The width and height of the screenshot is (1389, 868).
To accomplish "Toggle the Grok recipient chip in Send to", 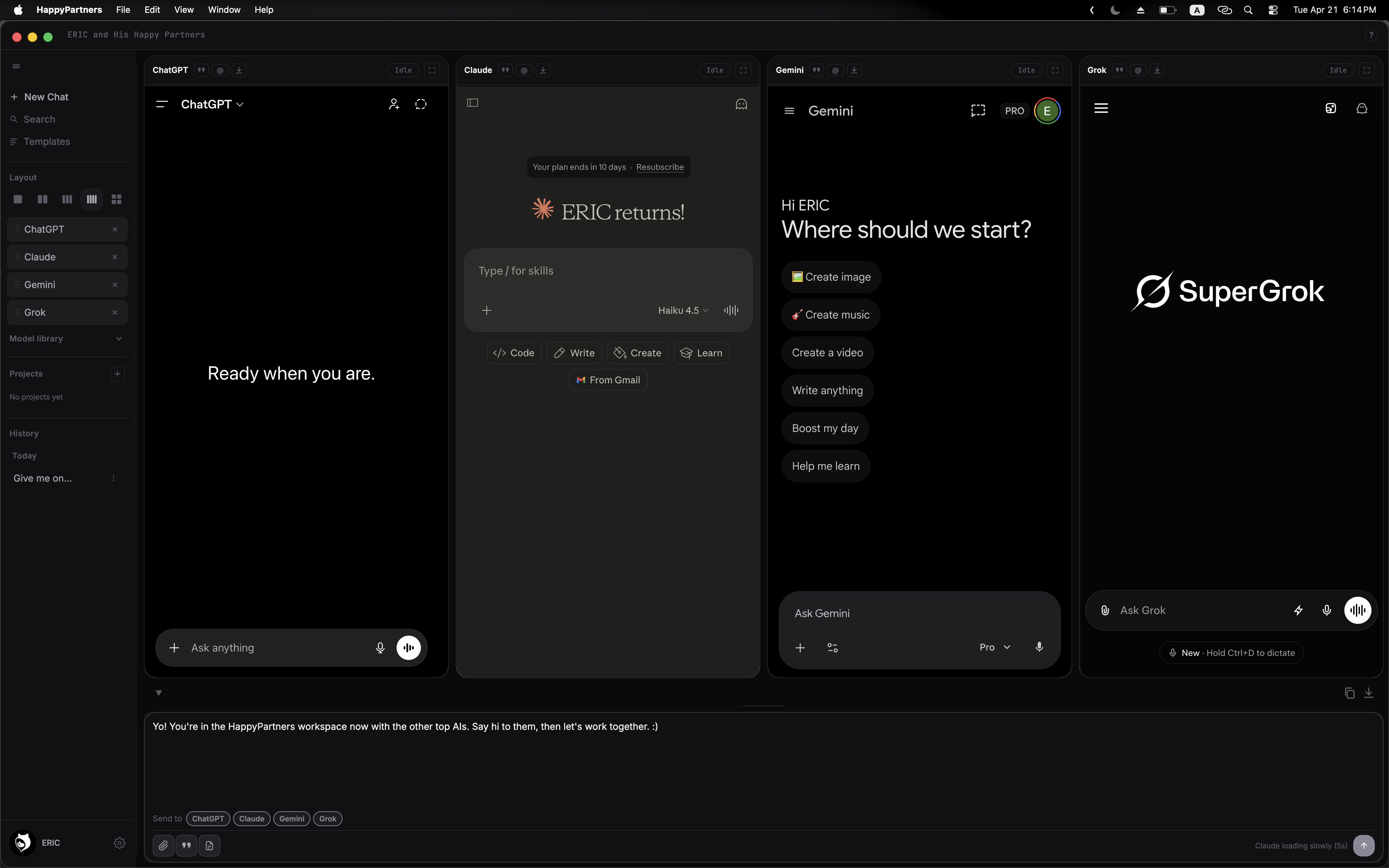I will point(328,819).
